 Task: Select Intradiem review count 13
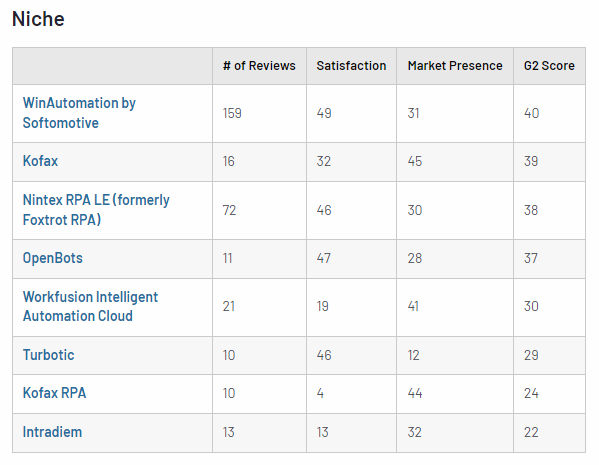tap(228, 432)
